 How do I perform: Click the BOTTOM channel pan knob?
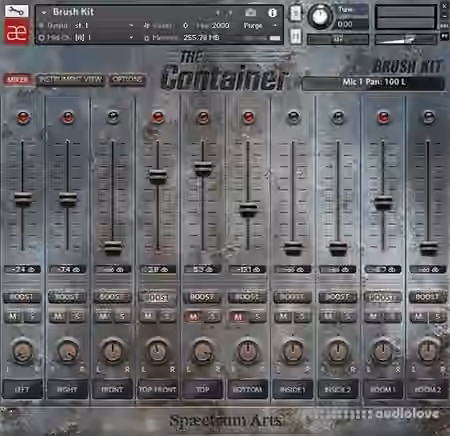click(248, 351)
